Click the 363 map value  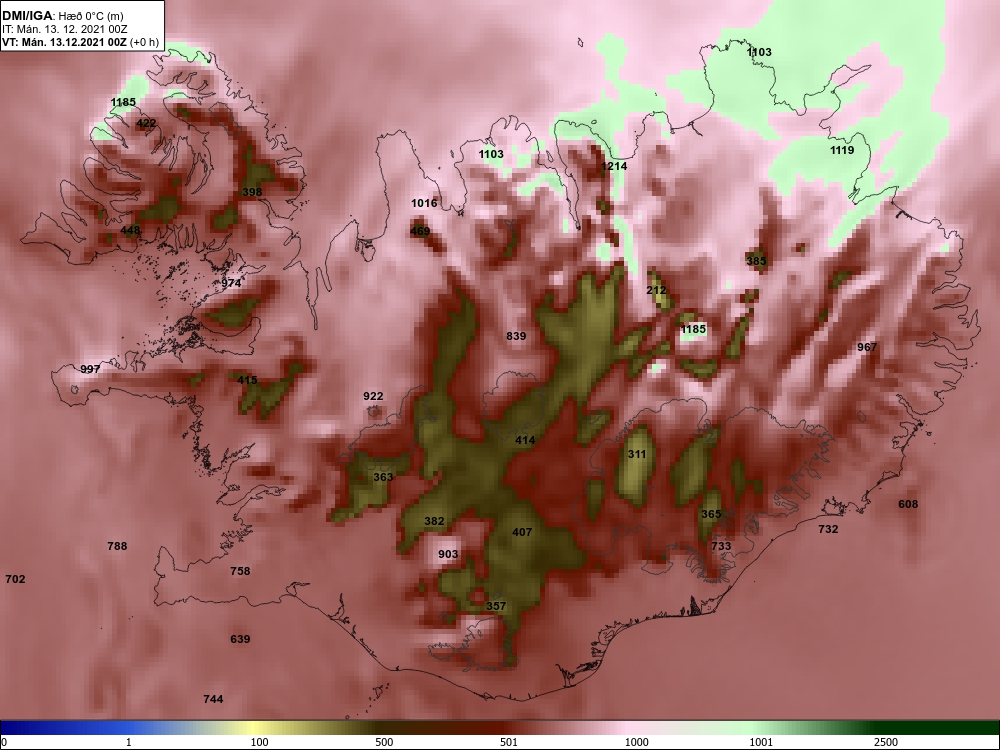coord(383,477)
